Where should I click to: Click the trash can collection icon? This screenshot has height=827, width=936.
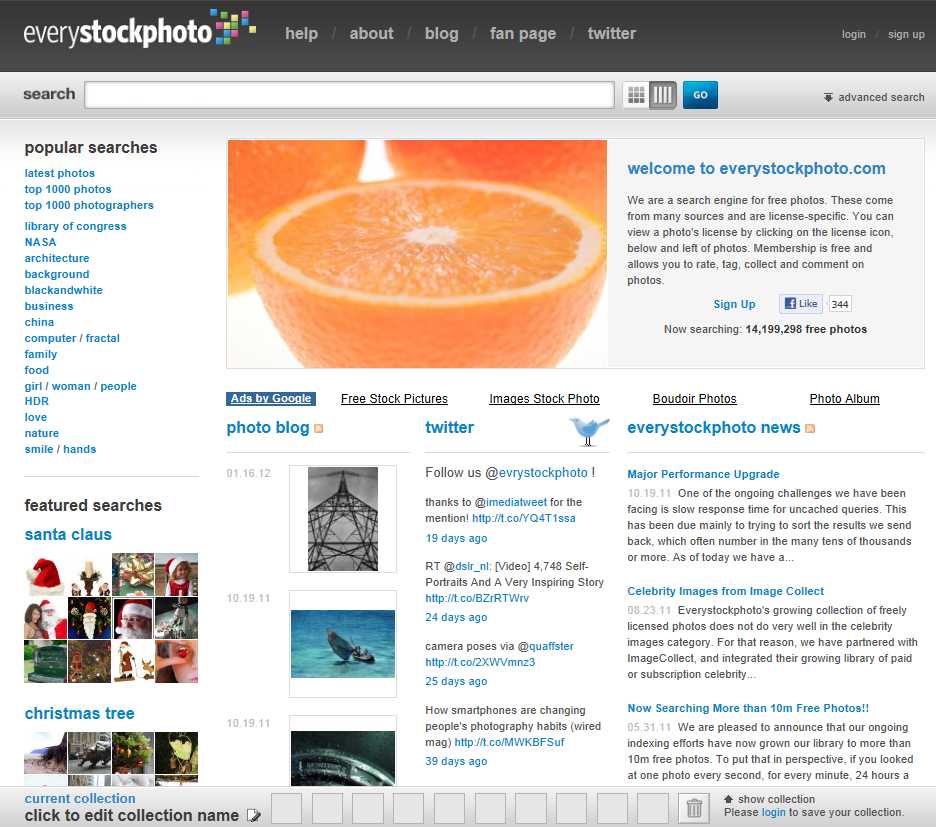point(694,808)
